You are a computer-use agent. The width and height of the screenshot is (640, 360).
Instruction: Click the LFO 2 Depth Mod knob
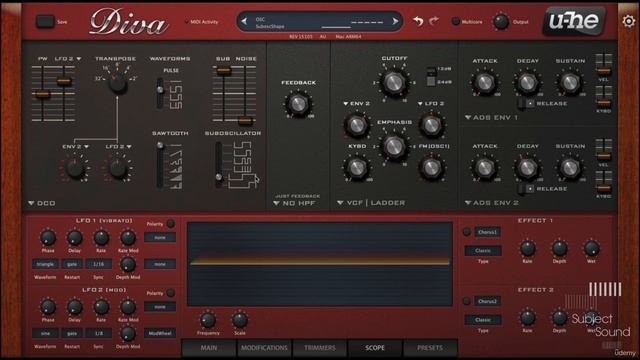click(128, 334)
